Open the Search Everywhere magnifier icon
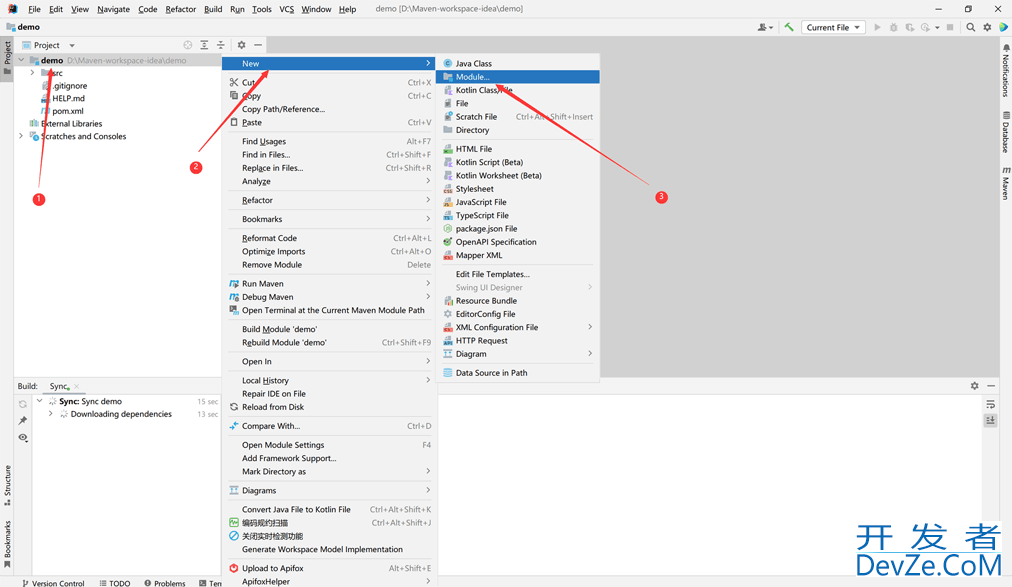The width and height of the screenshot is (1012, 587). click(x=970, y=27)
